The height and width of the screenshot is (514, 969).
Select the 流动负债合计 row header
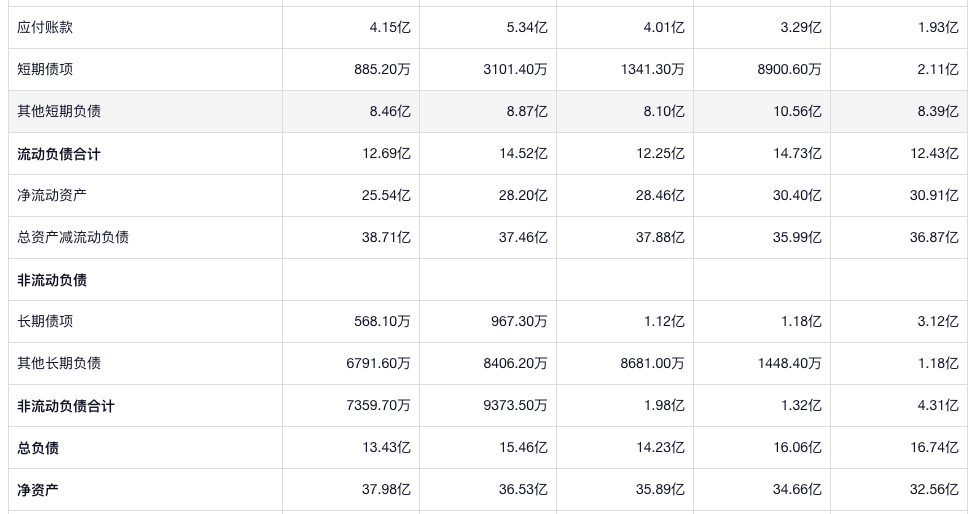click(x=59, y=154)
